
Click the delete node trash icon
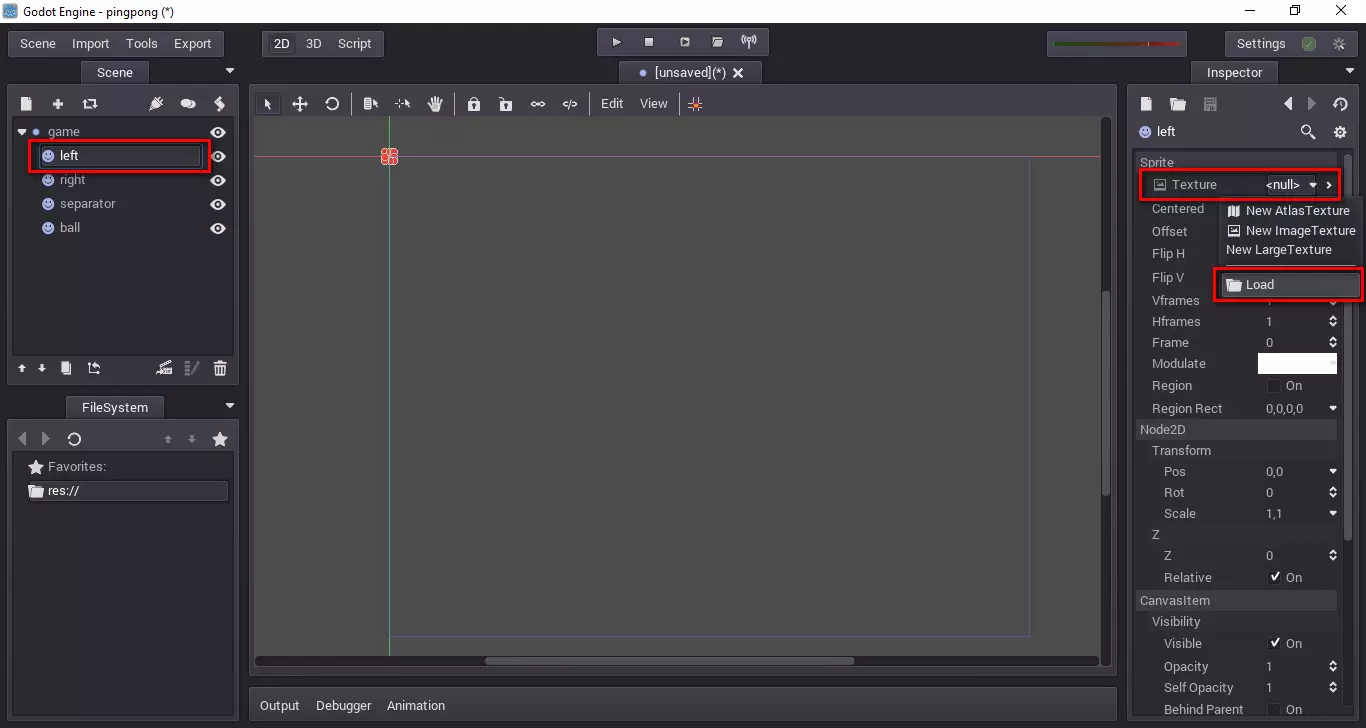click(220, 368)
